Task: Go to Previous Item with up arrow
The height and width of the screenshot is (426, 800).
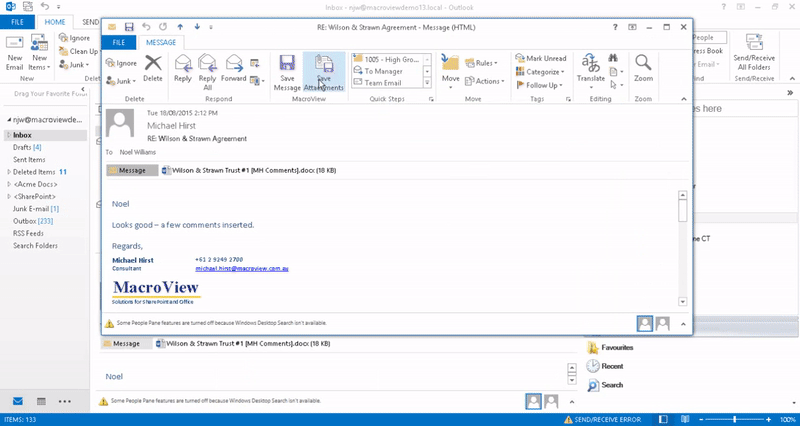Action: 180,27
